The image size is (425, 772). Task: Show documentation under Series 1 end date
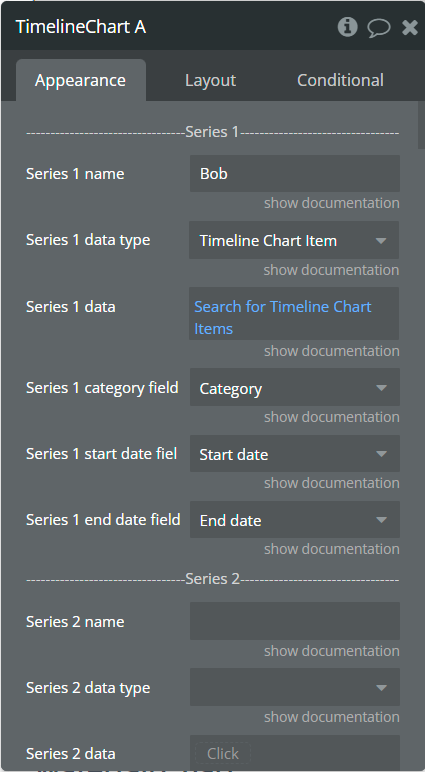click(x=331, y=548)
